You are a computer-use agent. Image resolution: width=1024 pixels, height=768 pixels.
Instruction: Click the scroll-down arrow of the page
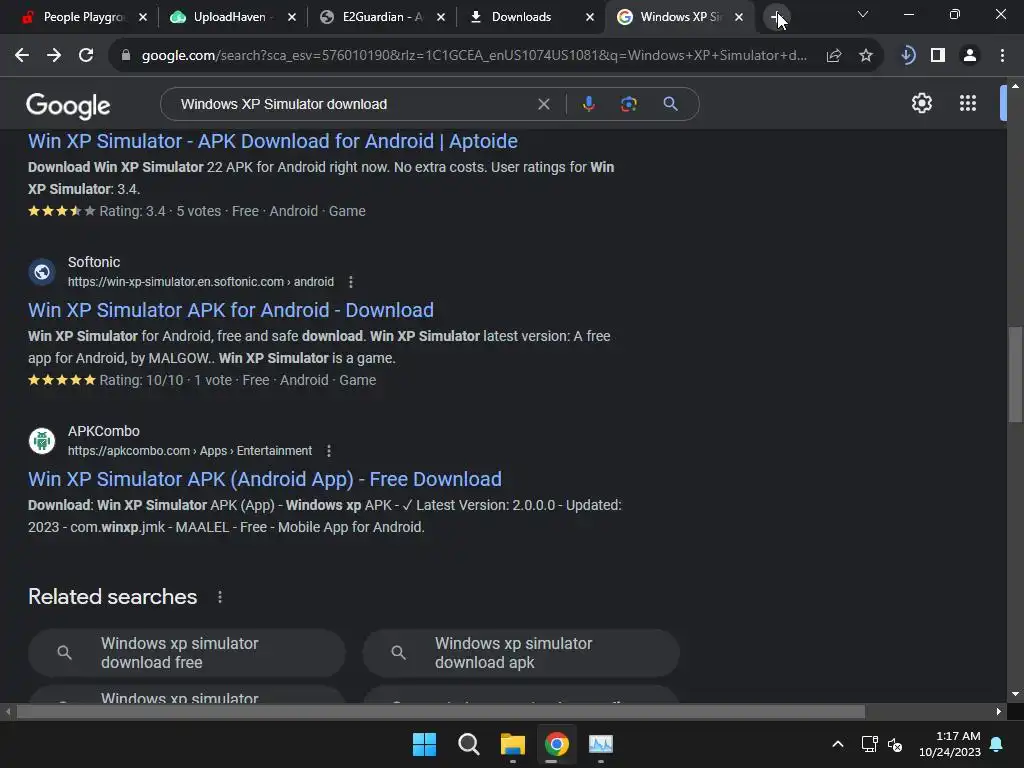[1015, 694]
